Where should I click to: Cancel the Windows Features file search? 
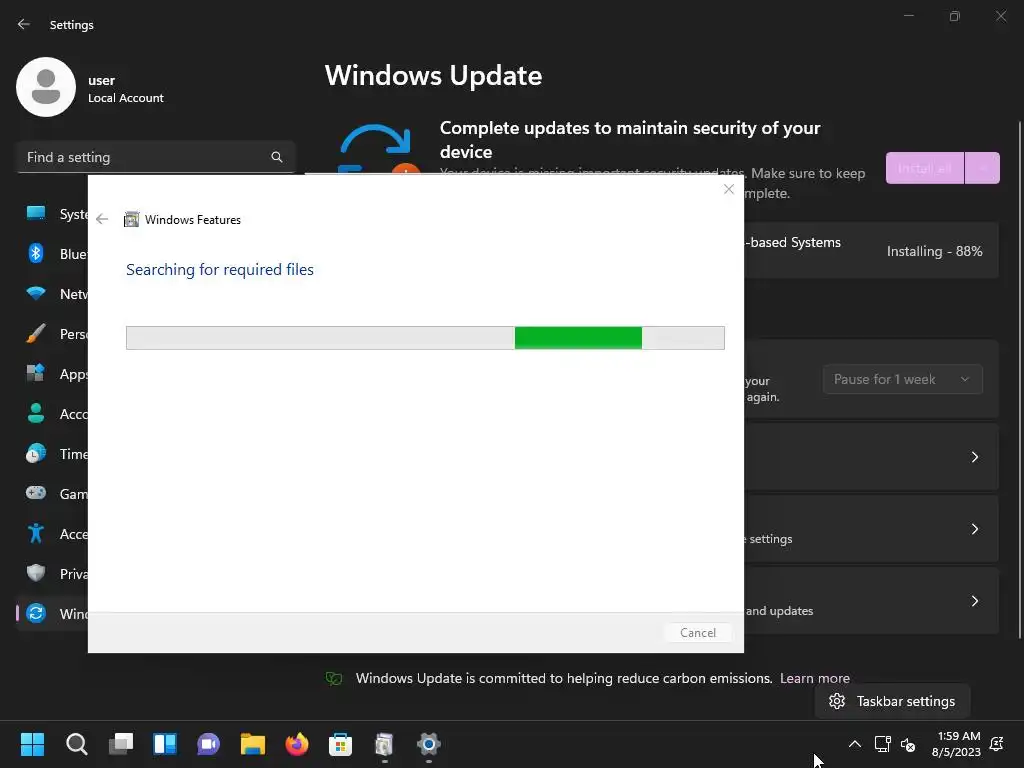point(697,632)
